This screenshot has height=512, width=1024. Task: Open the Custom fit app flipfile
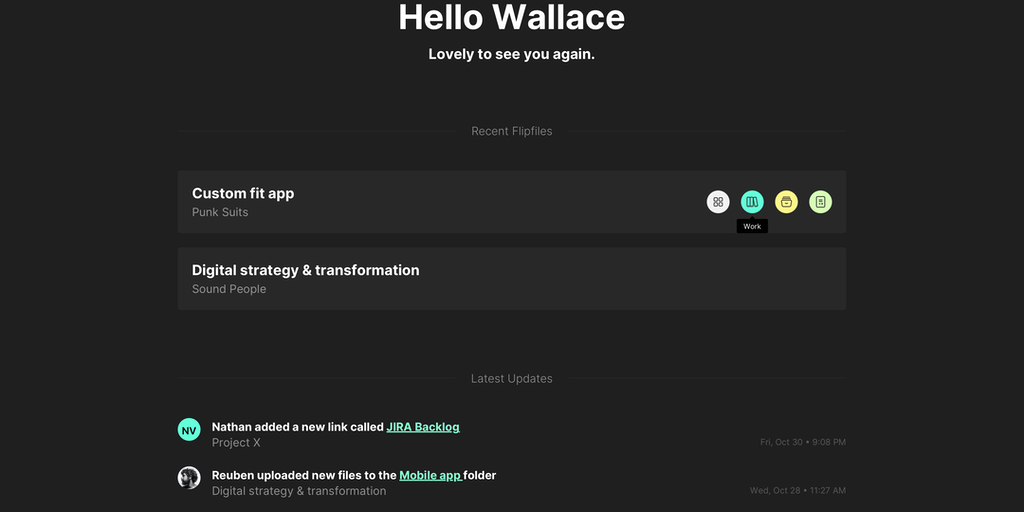(243, 193)
